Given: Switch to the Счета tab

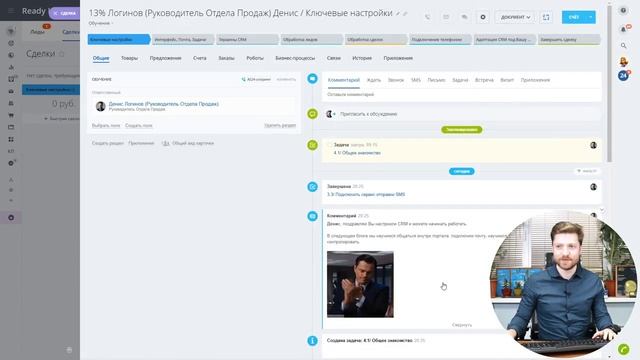Looking at the screenshot, I should [x=200, y=58].
